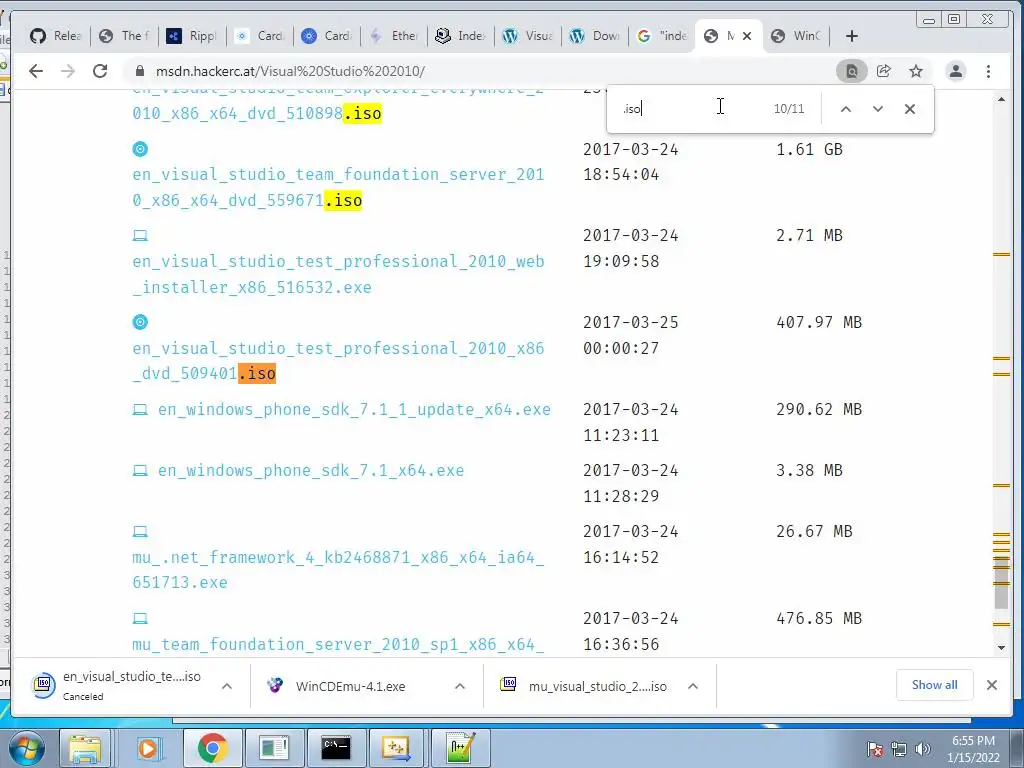This screenshot has height=768, width=1024.
Task: Click the volume speaker tray icon
Action: 922,749
